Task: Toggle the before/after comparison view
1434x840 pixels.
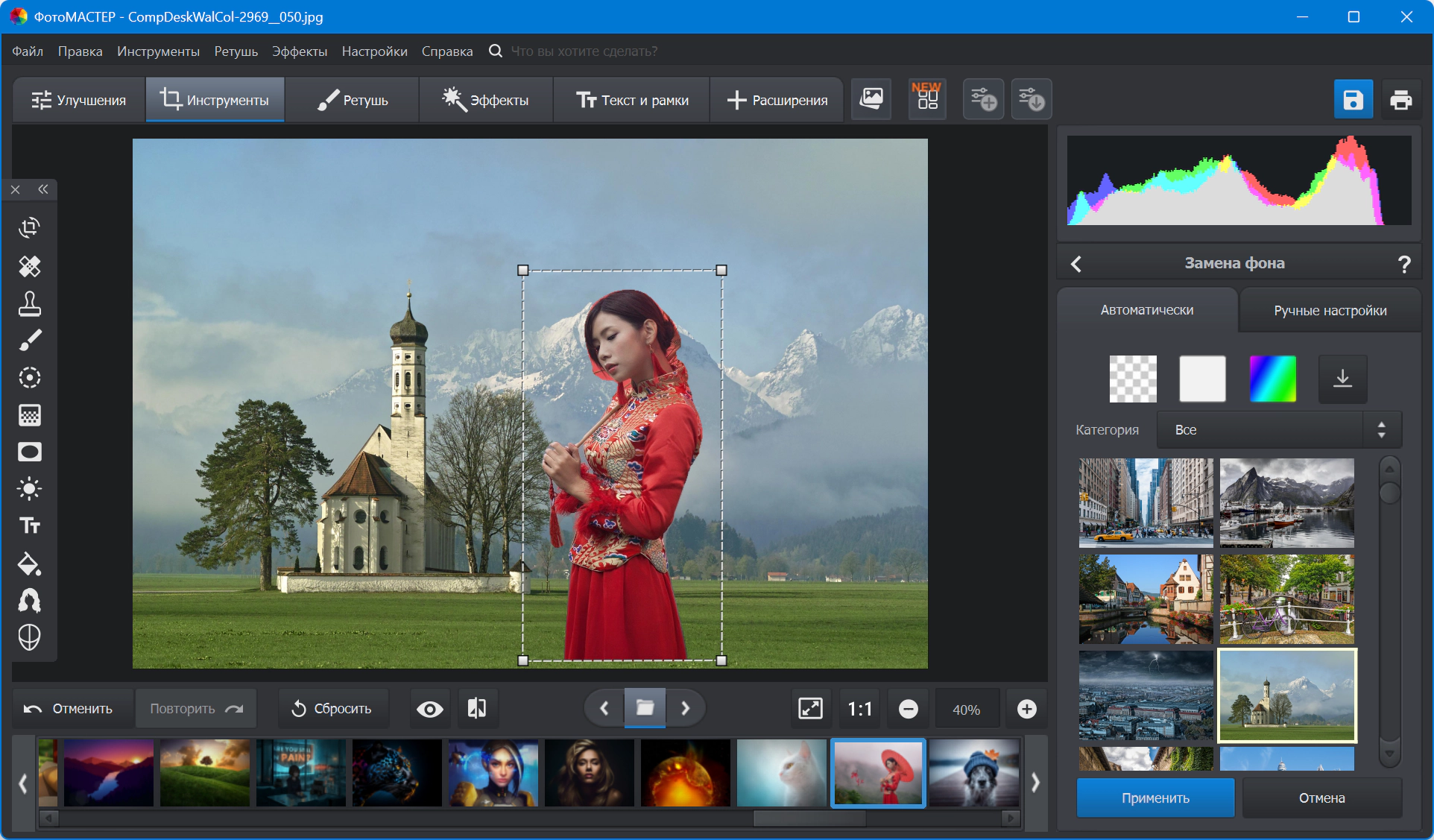Action: (477, 708)
